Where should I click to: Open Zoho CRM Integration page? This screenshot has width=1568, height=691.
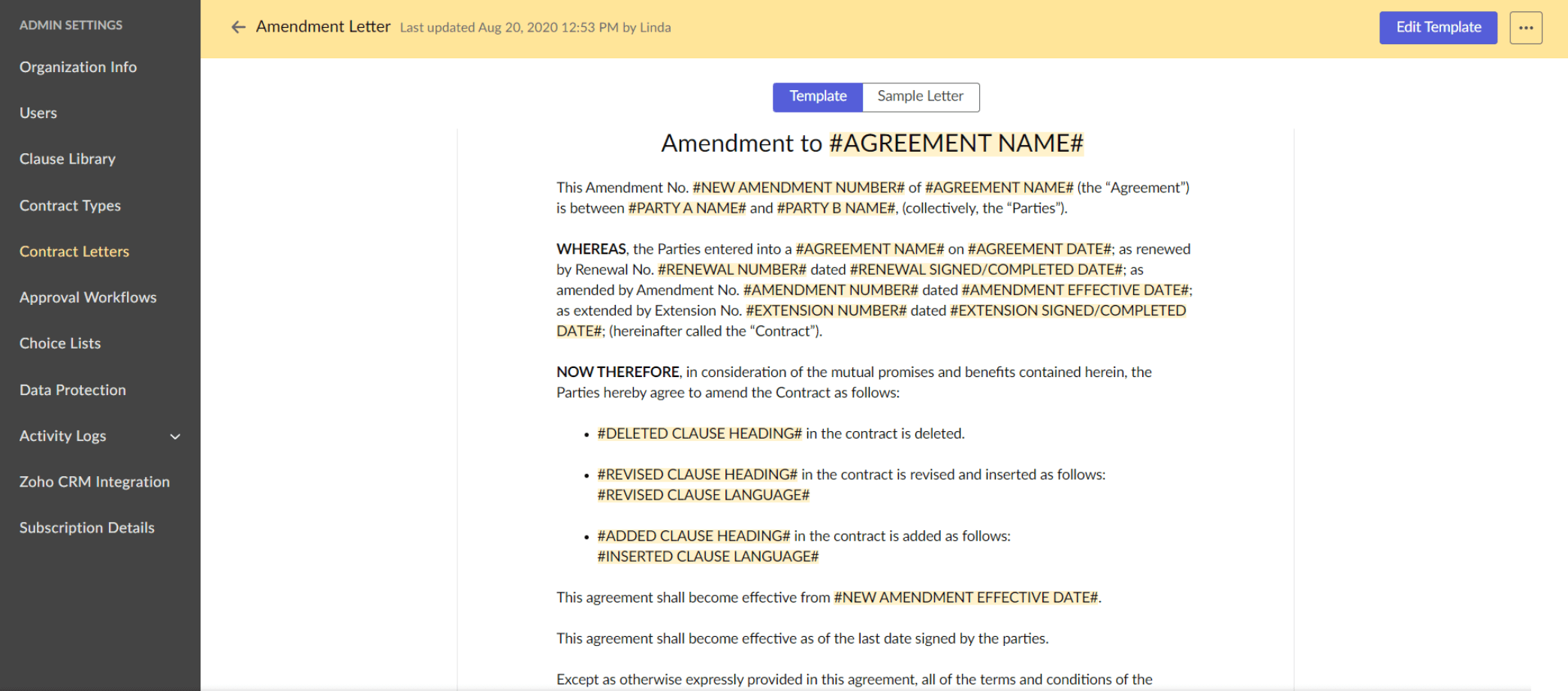[95, 481]
